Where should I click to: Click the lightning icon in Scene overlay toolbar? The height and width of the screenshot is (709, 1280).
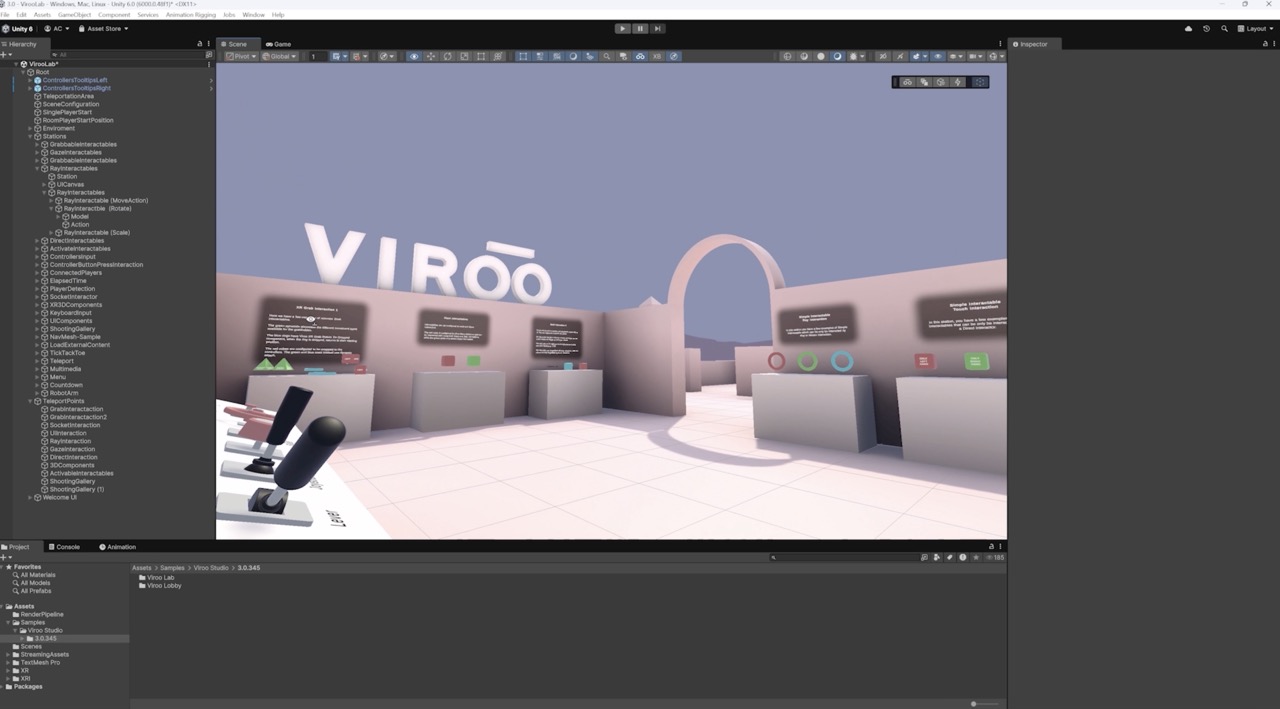(958, 82)
